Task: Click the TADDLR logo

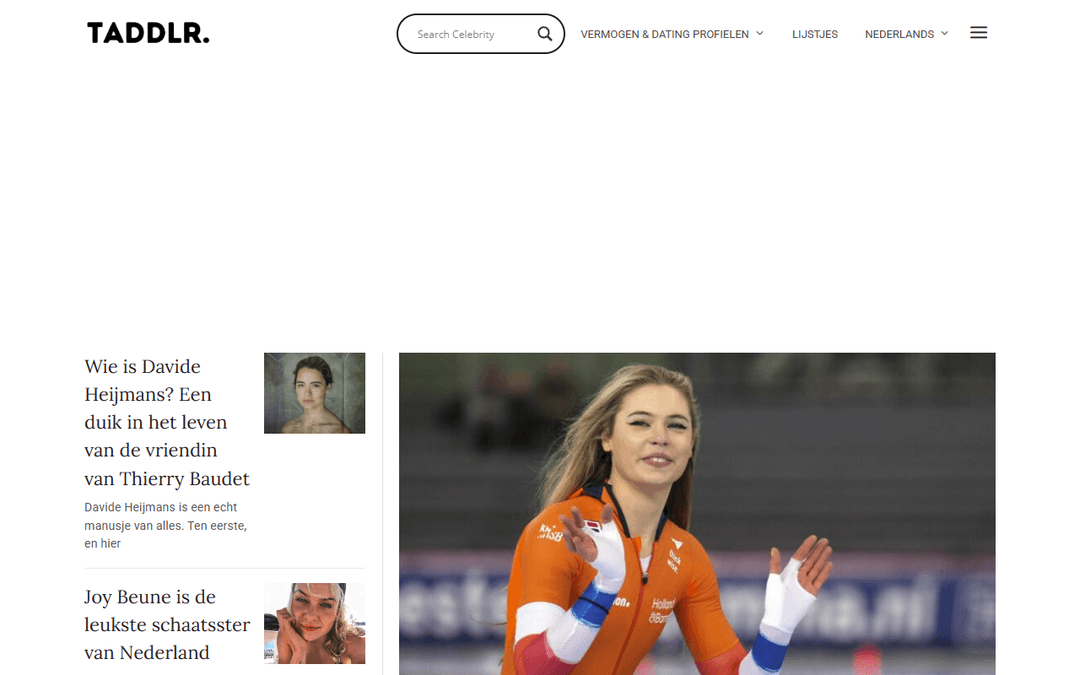Action: [148, 33]
